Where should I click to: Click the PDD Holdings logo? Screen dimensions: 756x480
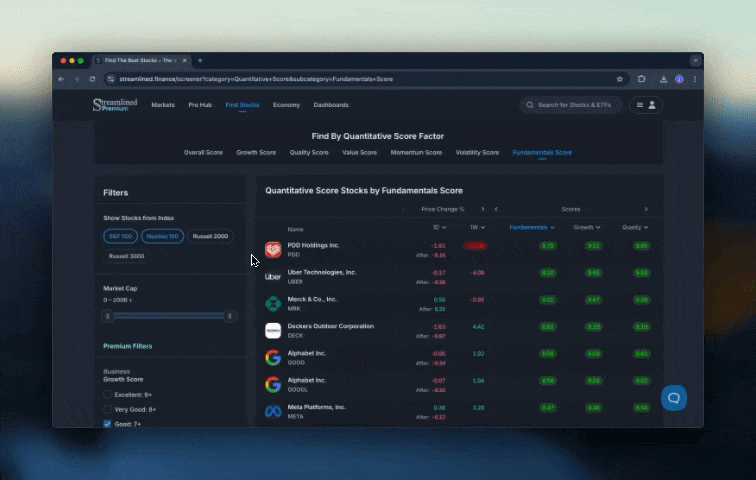point(273,250)
